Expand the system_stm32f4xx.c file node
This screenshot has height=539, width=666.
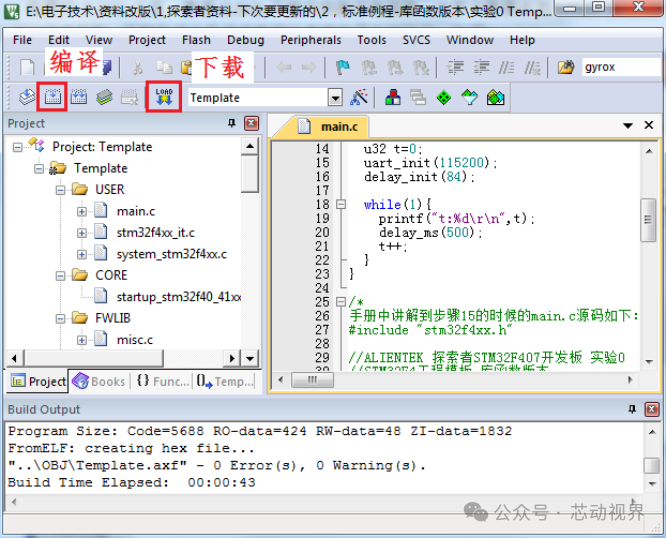(82, 254)
